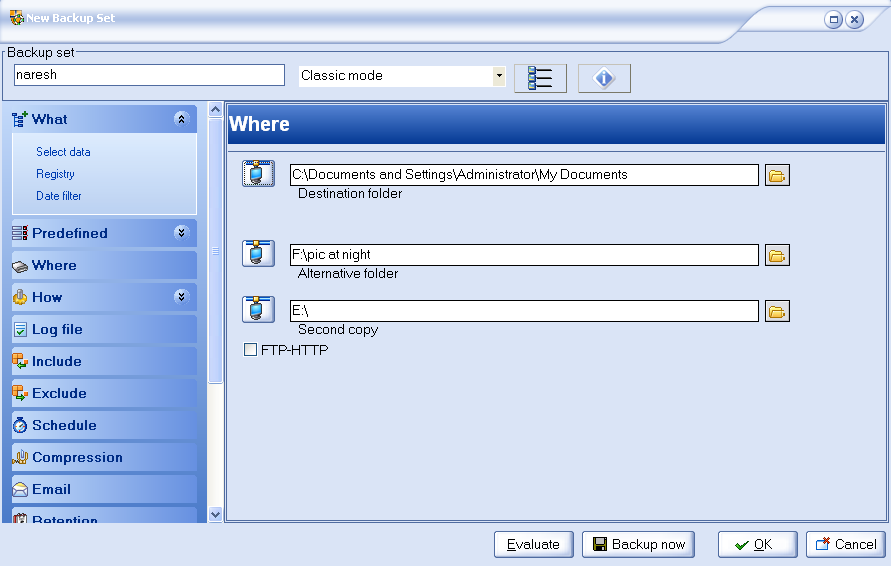891x566 pixels.
Task: Click the list view icon button beside Classic mode
Action: pyautogui.click(x=540, y=78)
